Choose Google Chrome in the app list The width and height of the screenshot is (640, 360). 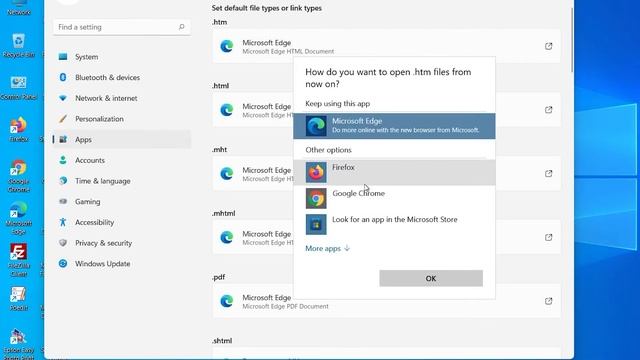point(394,198)
